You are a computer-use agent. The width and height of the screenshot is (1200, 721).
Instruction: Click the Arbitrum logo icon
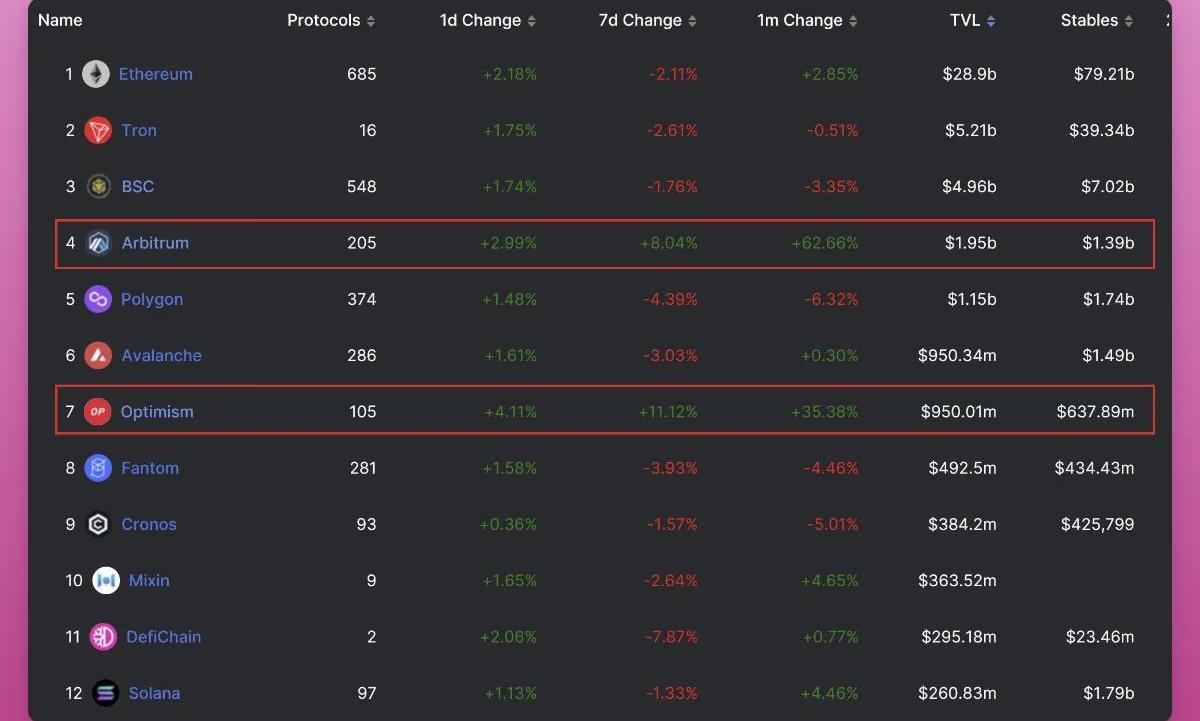[98, 243]
